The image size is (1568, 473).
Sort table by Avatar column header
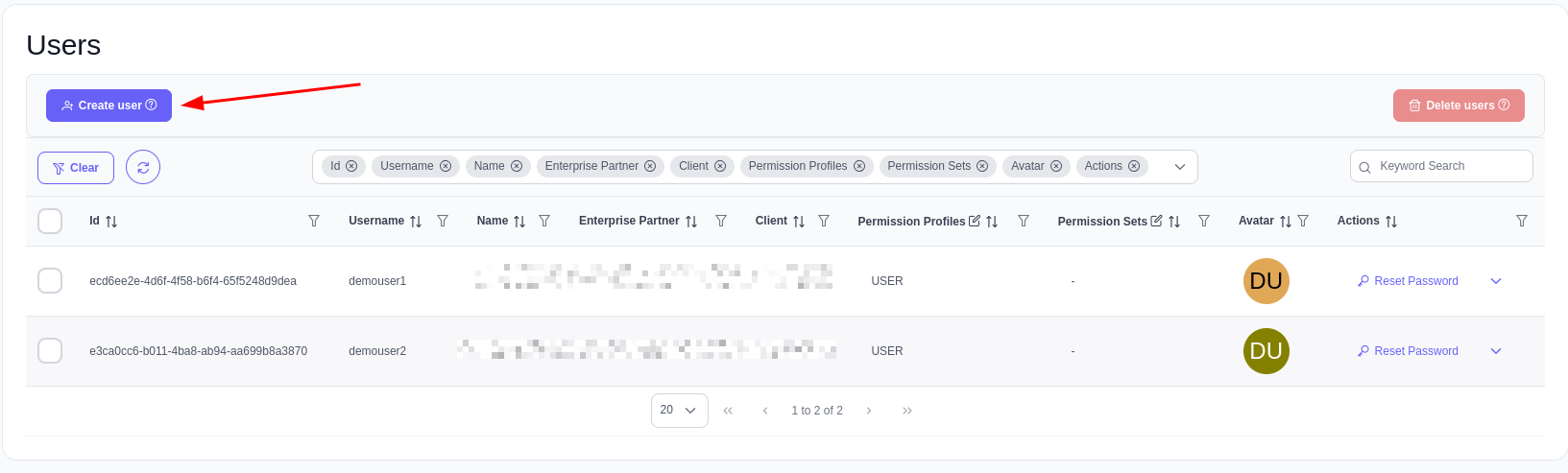1256,221
